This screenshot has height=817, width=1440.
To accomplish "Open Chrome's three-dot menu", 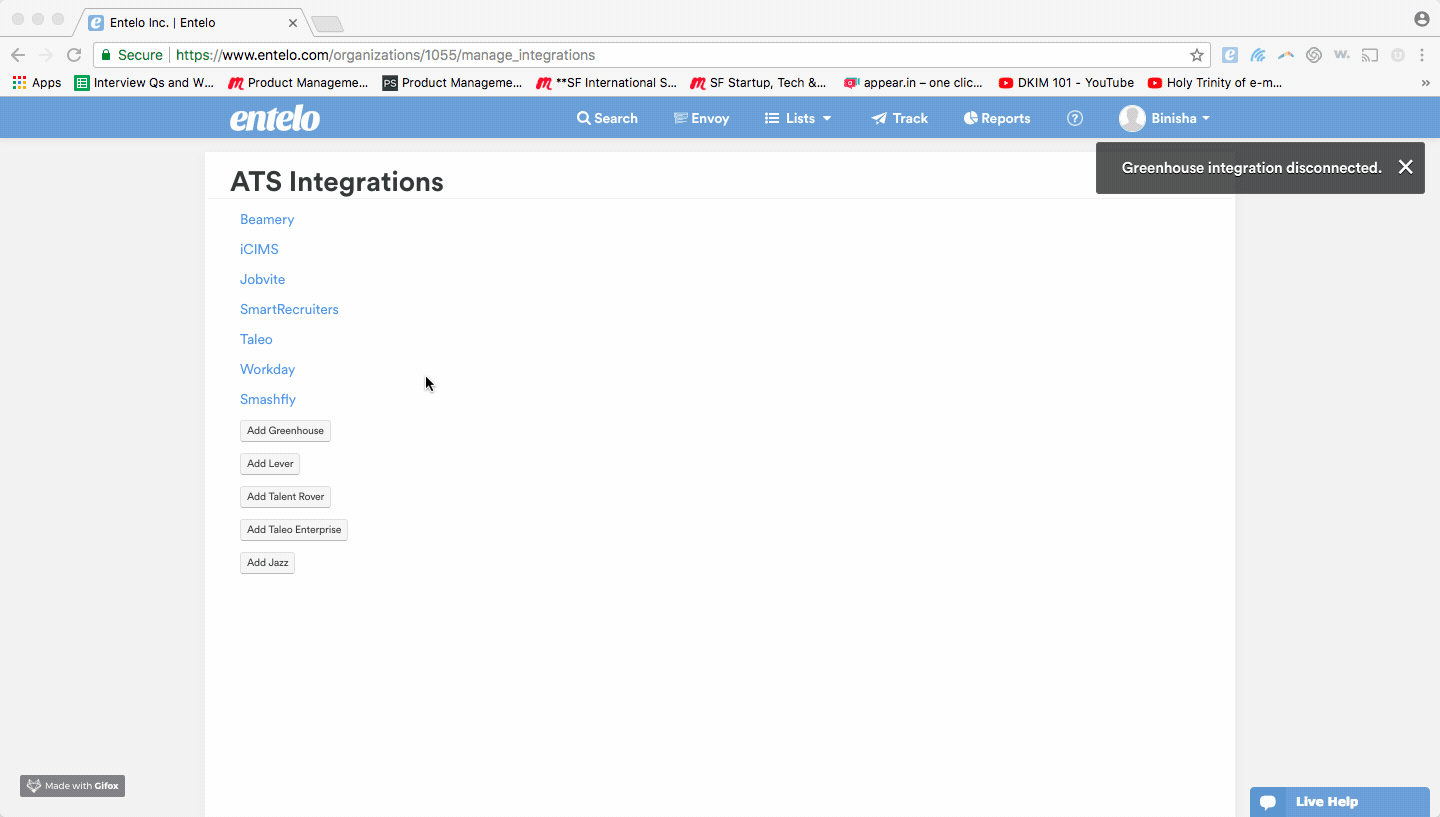I will point(1422,55).
